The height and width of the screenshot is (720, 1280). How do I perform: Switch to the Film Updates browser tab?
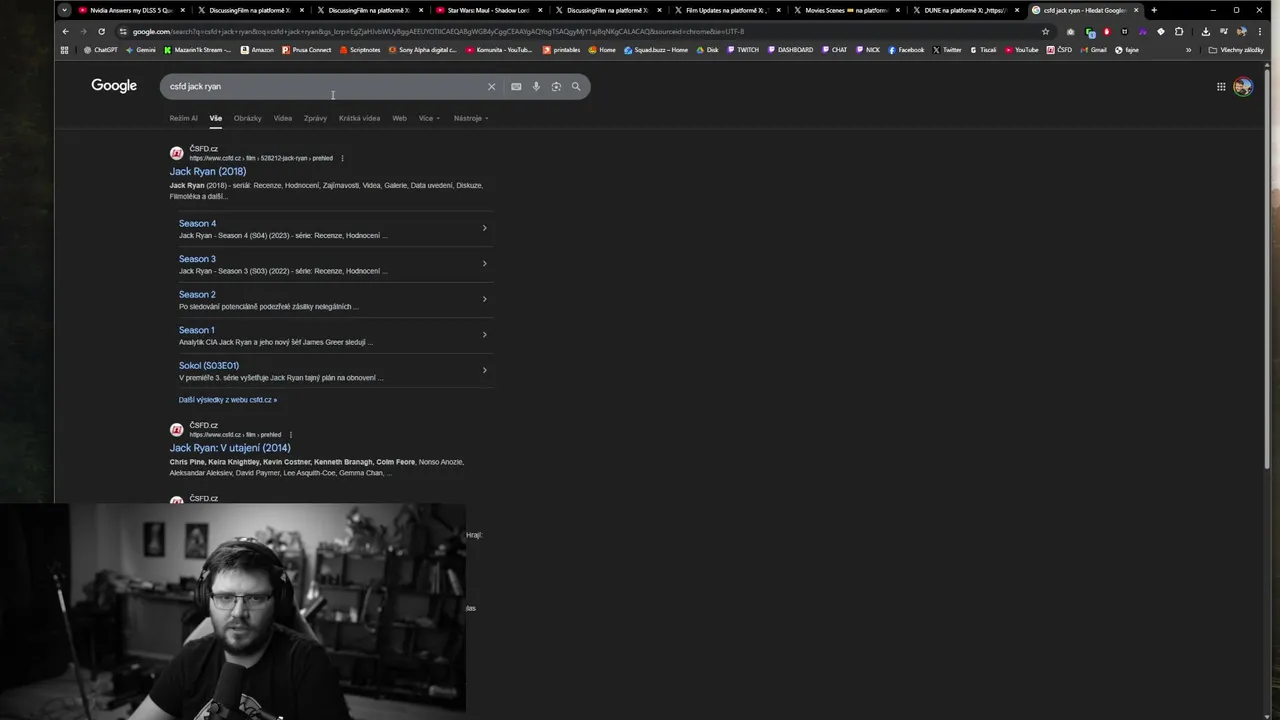click(726, 10)
